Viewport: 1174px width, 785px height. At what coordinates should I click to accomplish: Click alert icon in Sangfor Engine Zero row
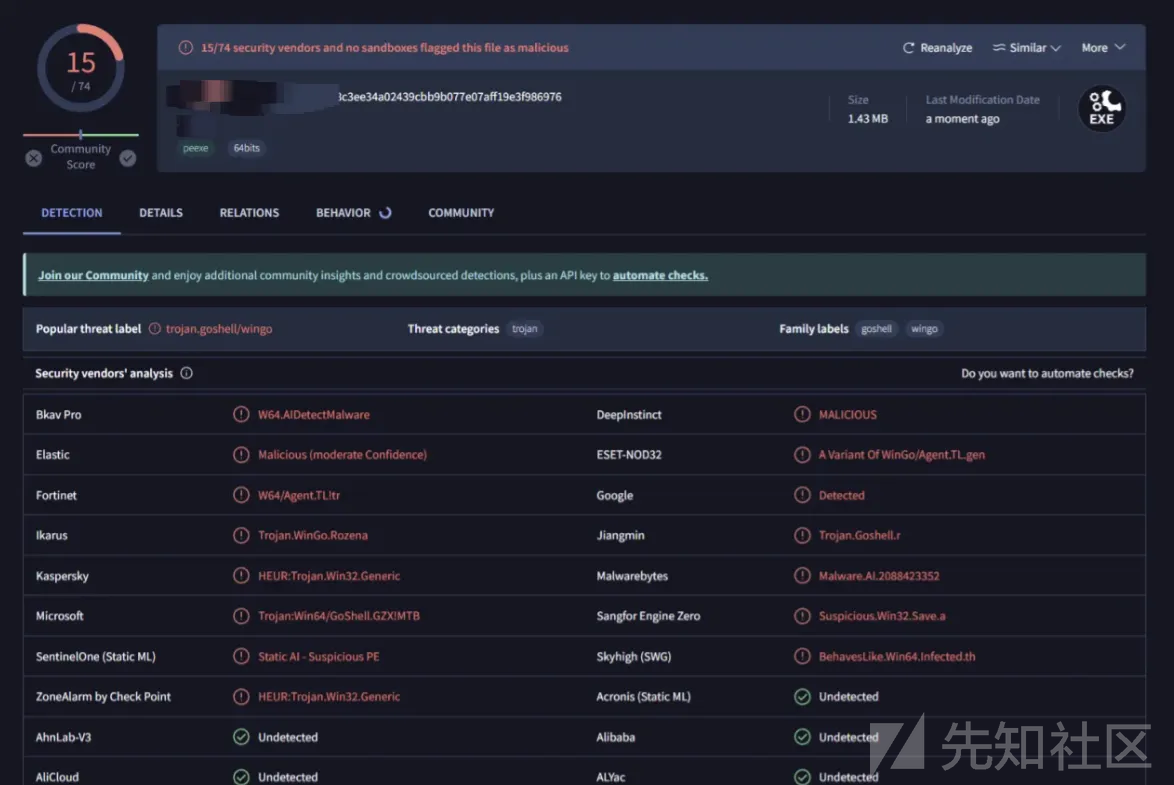[x=802, y=616]
